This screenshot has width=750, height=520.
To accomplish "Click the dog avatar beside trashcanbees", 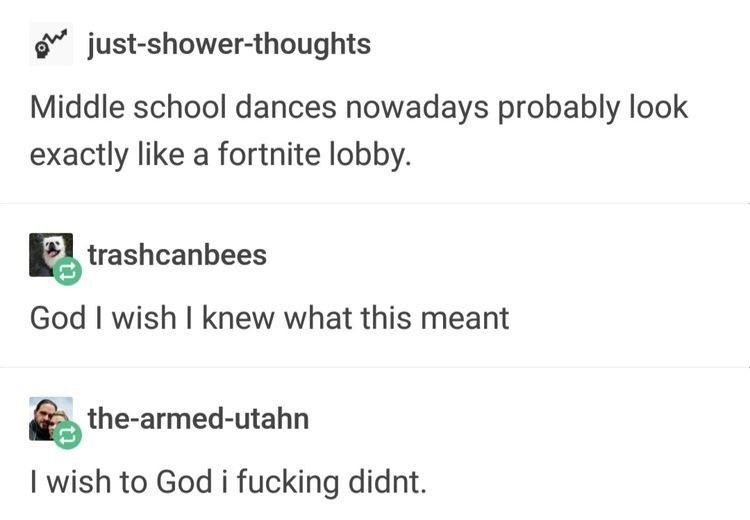I will [51, 254].
